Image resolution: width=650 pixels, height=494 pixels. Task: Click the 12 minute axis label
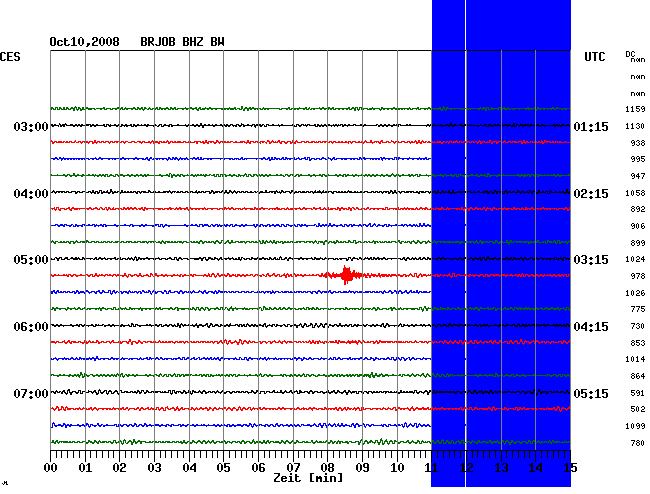coord(466,468)
